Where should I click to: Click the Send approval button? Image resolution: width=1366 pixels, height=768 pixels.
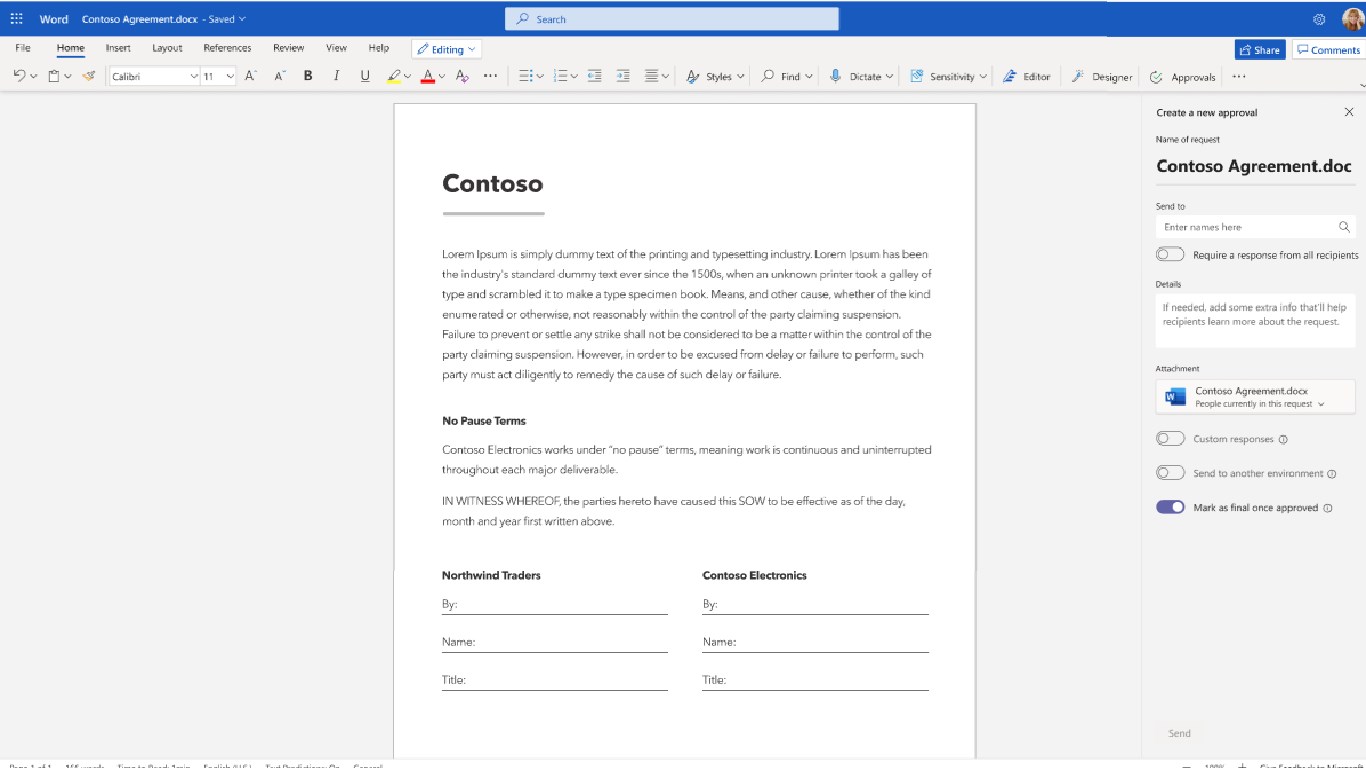pos(1180,733)
